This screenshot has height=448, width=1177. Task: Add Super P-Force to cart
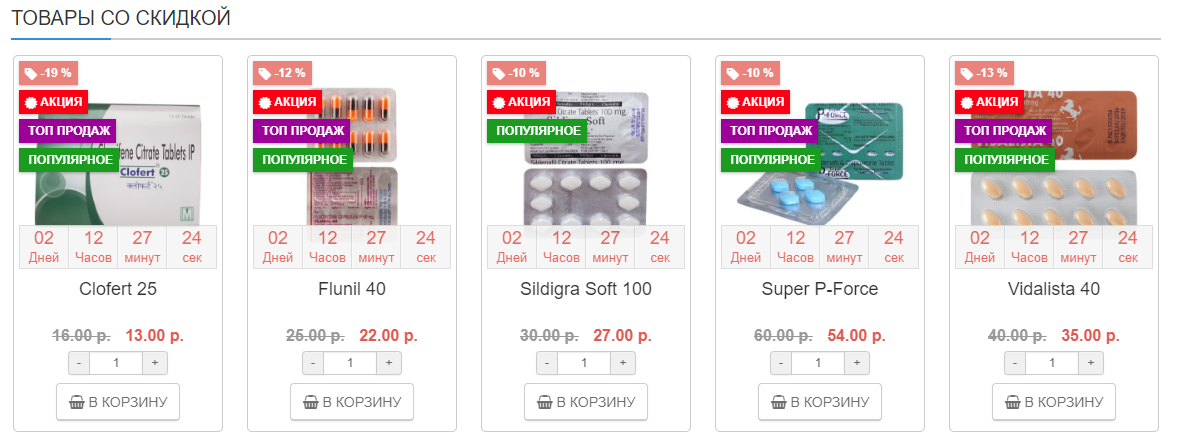[x=820, y=402]
